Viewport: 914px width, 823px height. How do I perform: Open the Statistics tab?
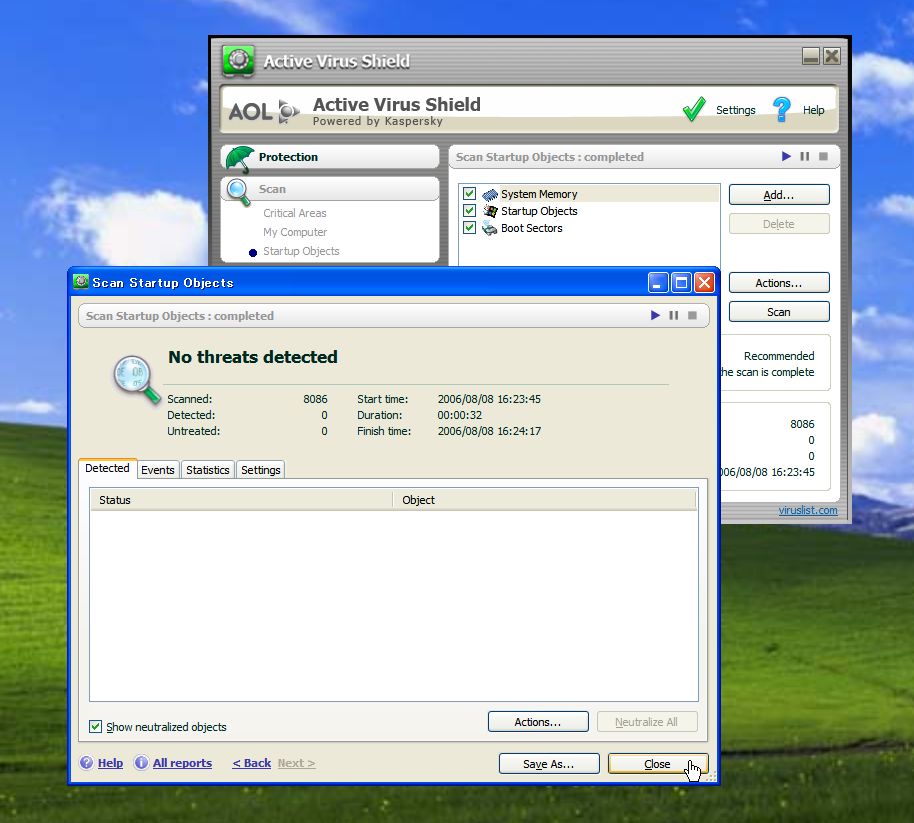click(208, 470)
